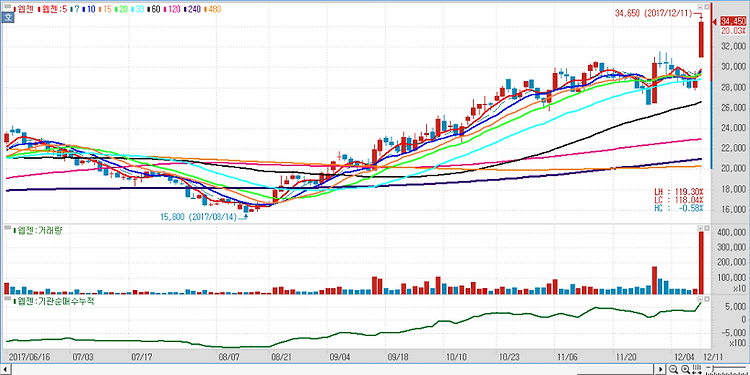
Task: Select the 15-day moving average legend
Action: tap(105, 9)
